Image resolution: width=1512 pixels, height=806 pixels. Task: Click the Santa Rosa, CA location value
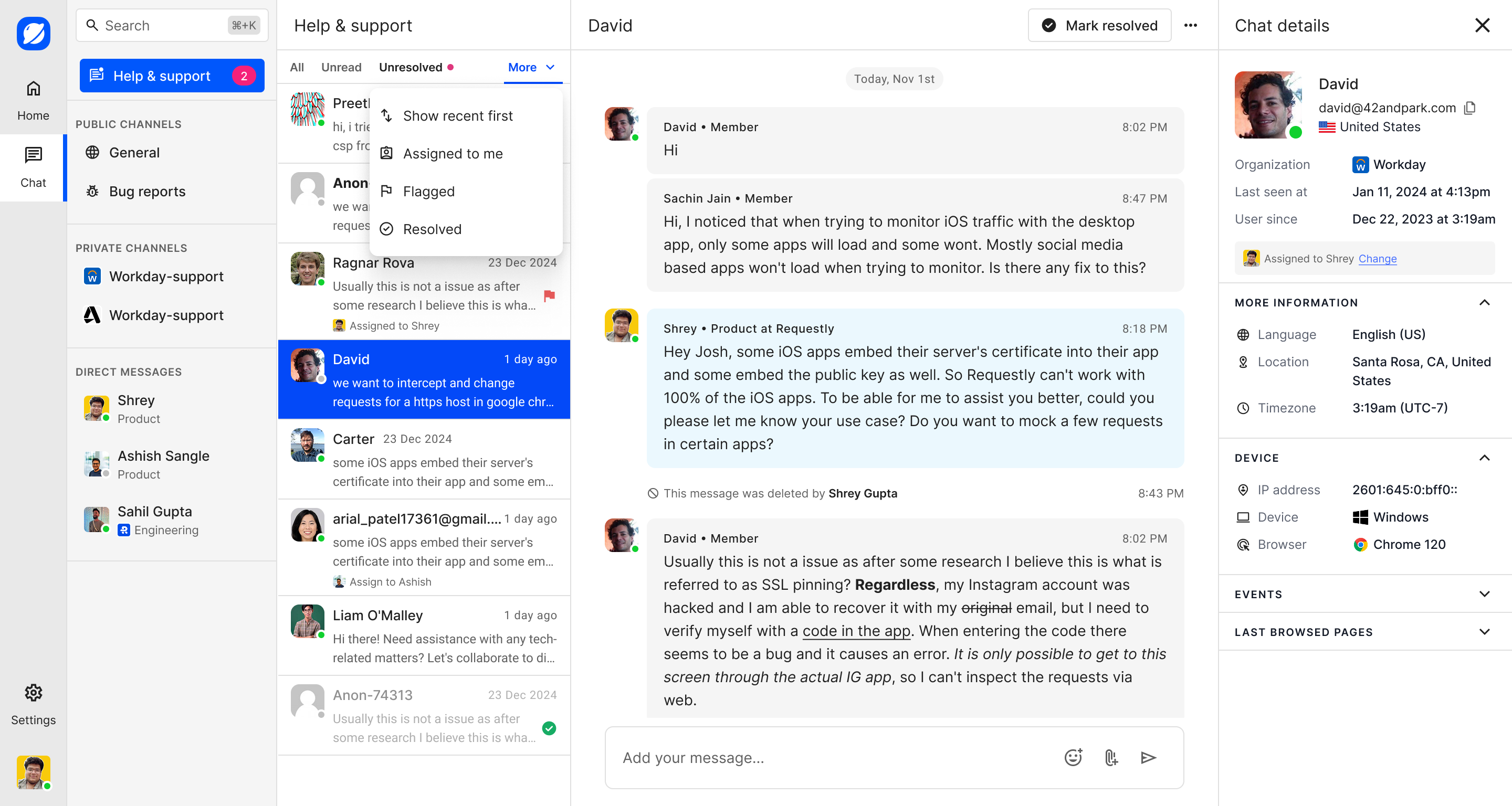tap(1422, 372)
